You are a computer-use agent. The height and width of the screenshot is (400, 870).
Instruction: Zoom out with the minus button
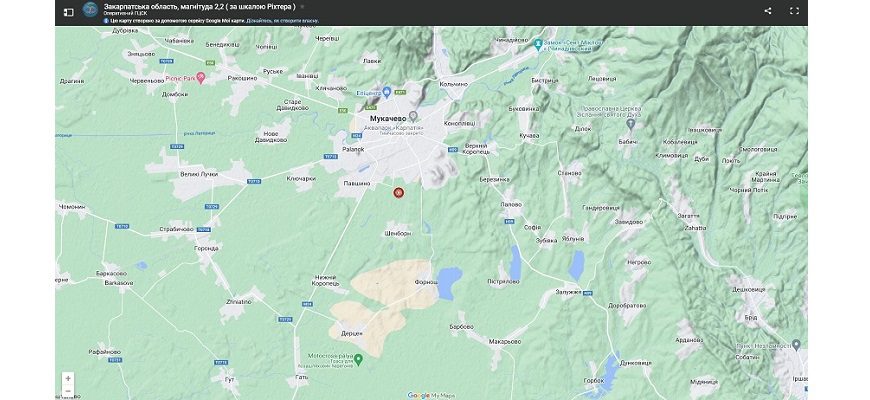(x=68, y=391)
